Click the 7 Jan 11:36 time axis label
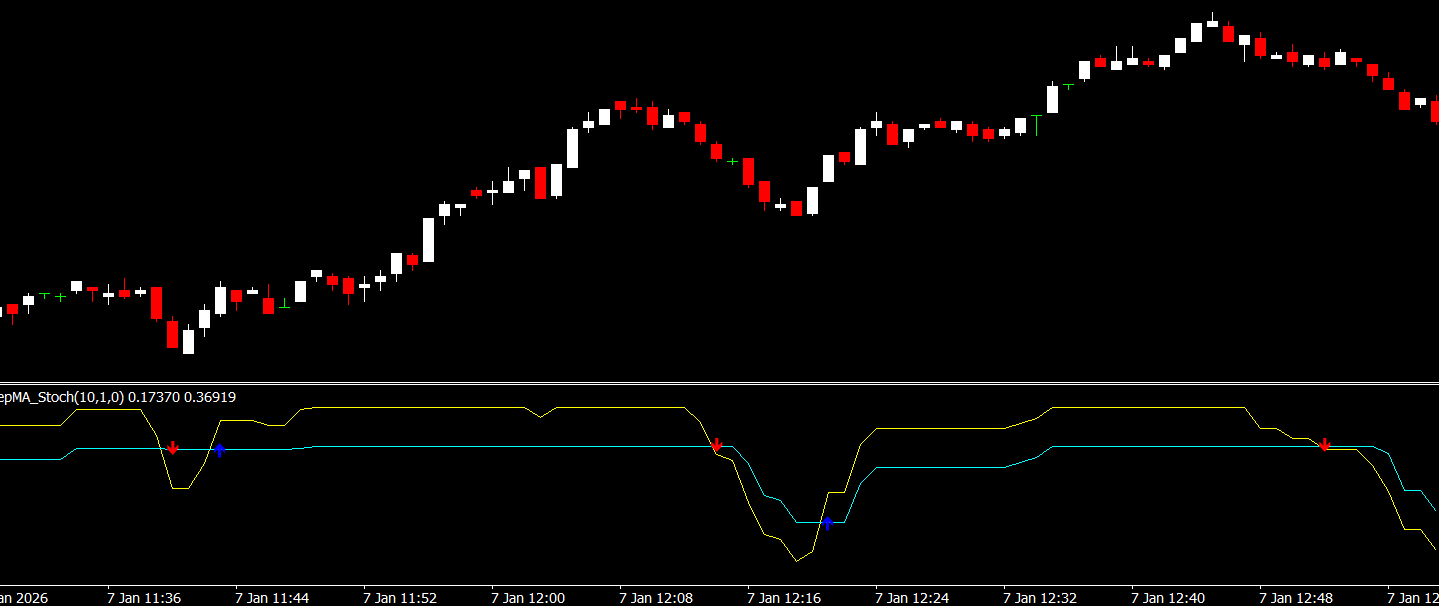Screen dimensions: 1439x606 (x=144, y=598)
